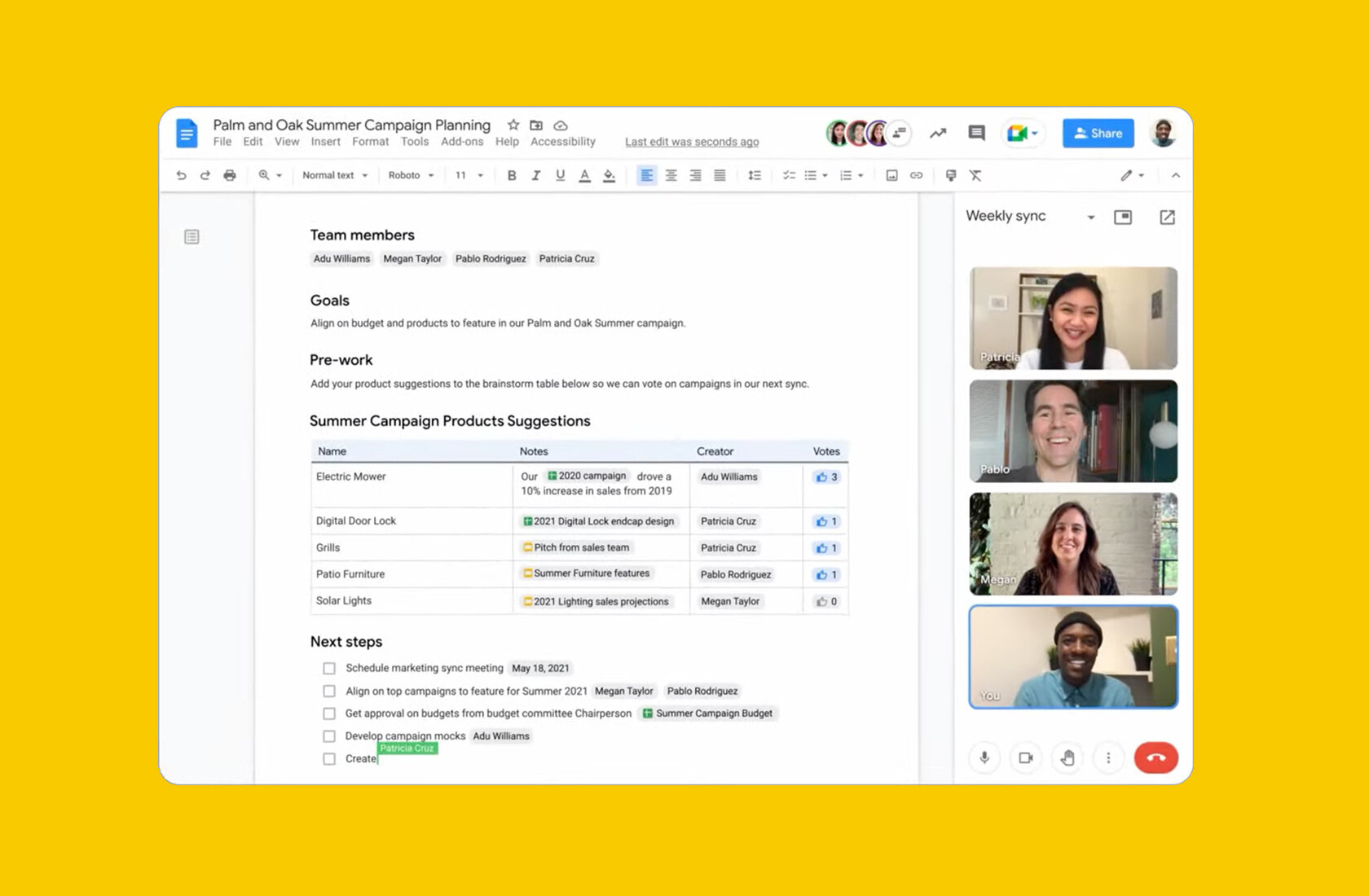The image size is (1369, 896).
Task: Click the paint format icon
Action: [x=950, y=175]
